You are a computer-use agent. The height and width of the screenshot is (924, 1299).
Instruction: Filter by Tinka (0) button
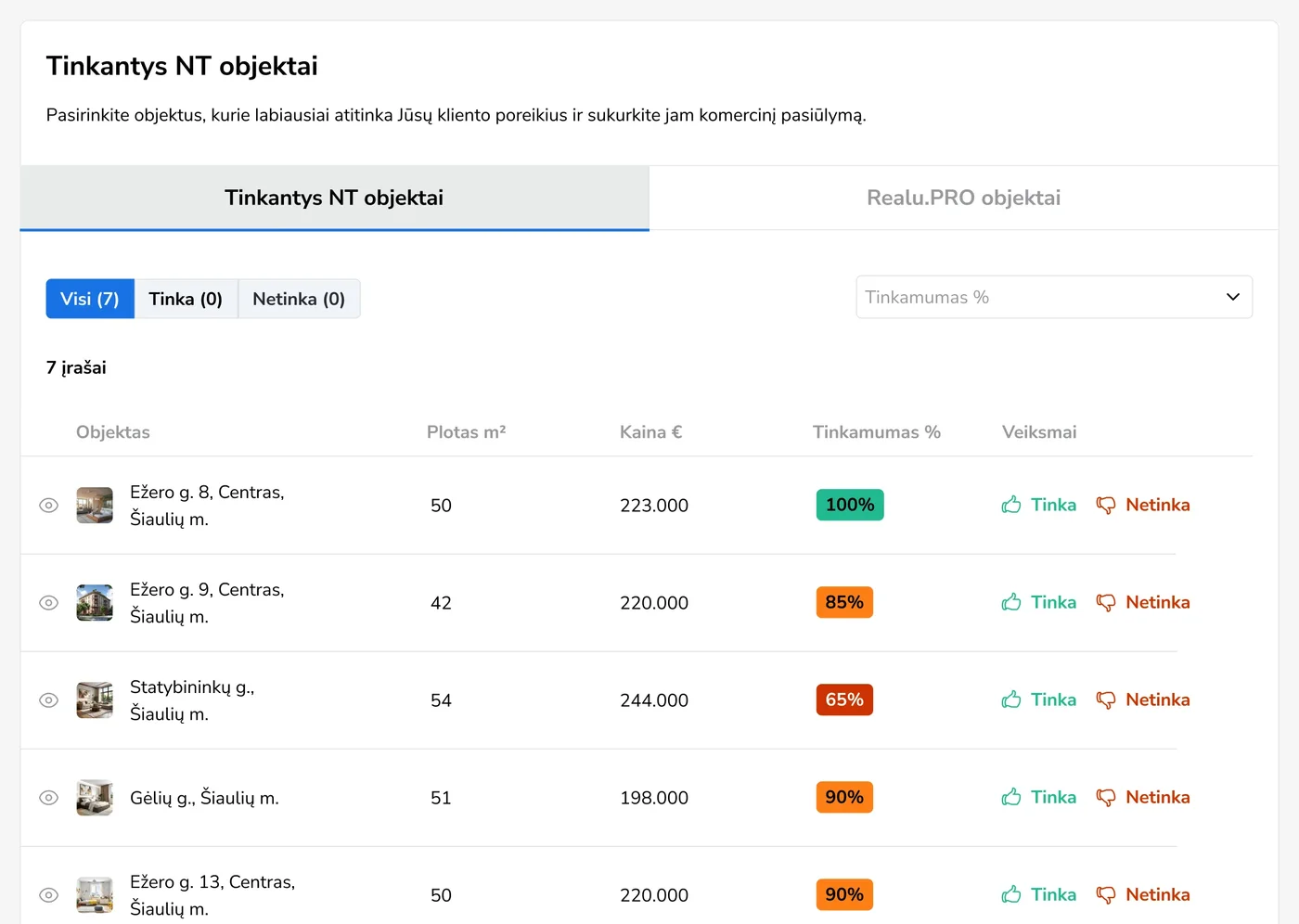point(186,299)
